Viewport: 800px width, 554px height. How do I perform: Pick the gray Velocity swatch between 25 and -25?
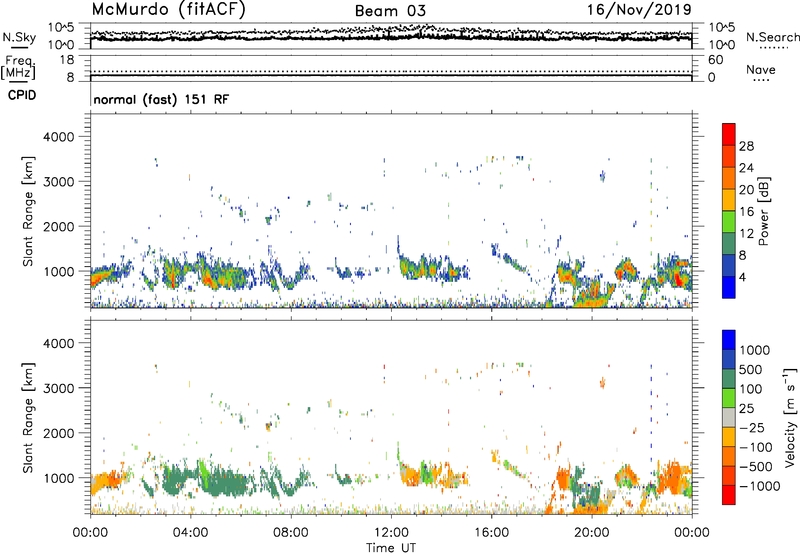point(729,418)
